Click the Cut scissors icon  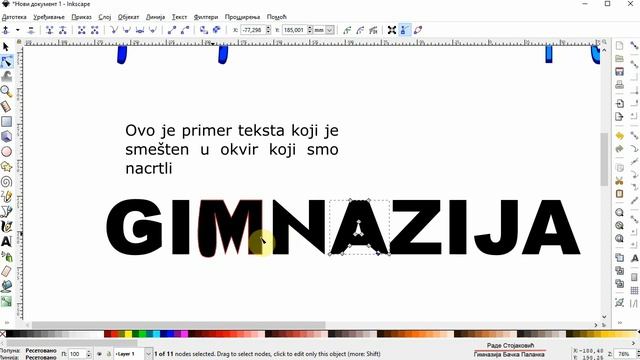[620, 181]
